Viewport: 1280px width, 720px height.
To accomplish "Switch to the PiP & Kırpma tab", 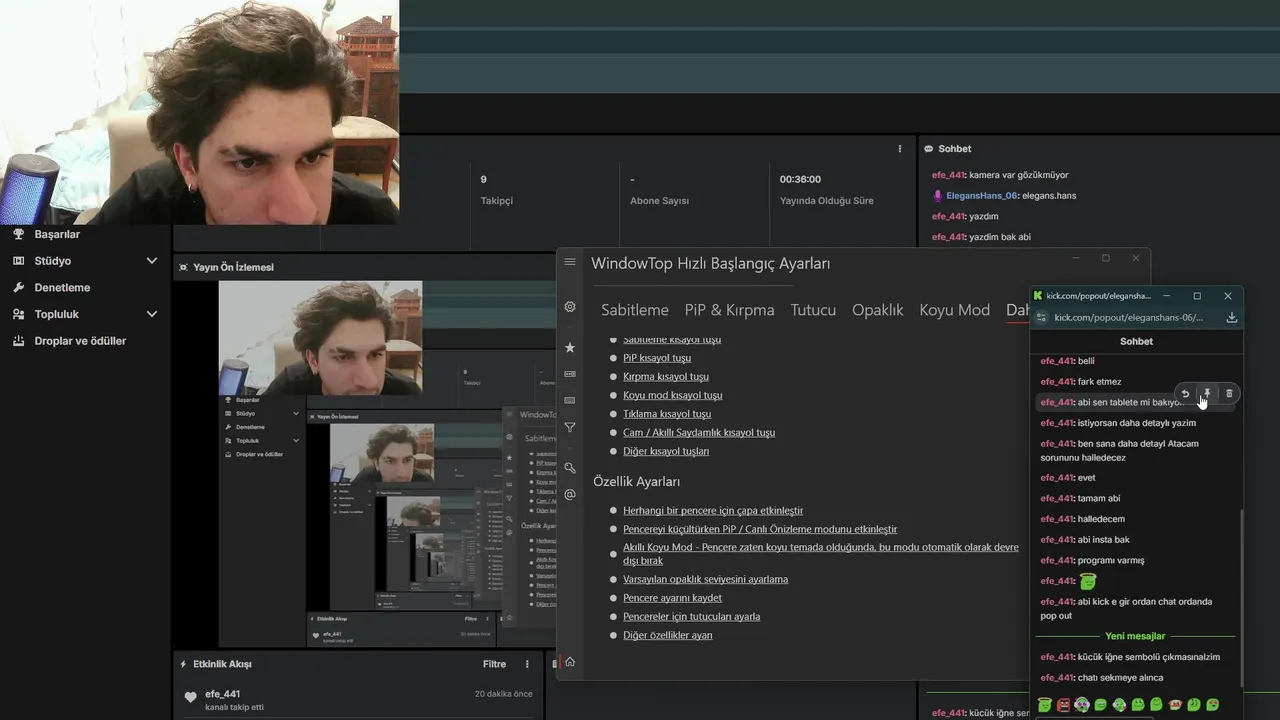I will [730, 310].
